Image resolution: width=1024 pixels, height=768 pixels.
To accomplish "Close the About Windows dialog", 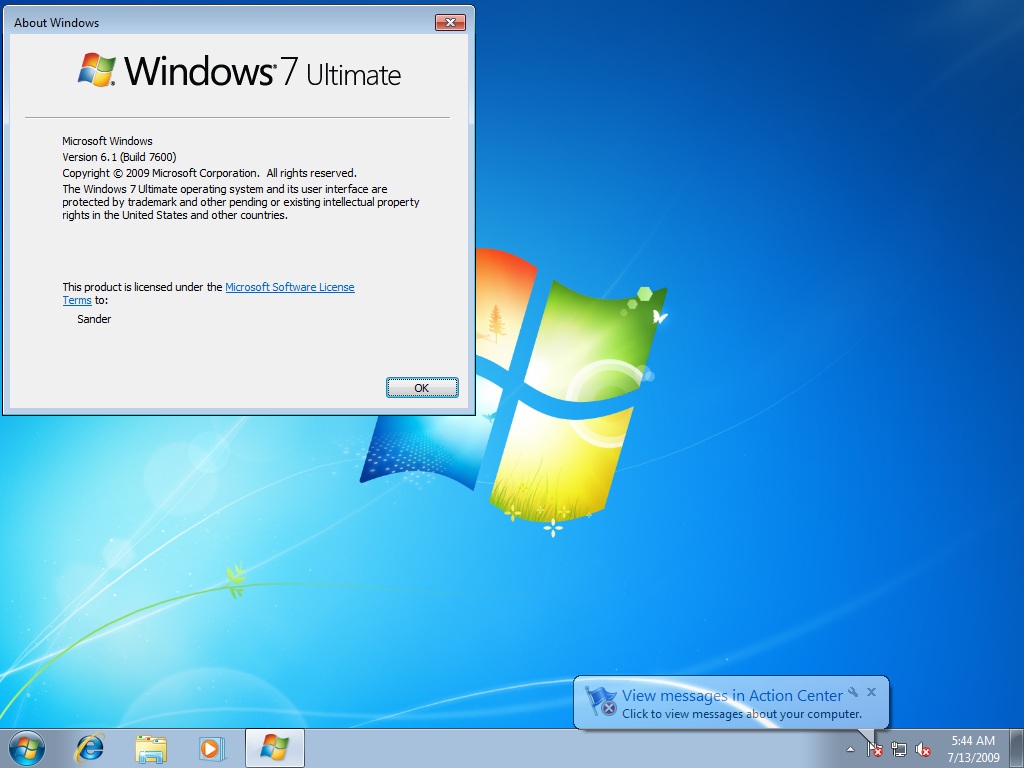I will pos(450,22).
